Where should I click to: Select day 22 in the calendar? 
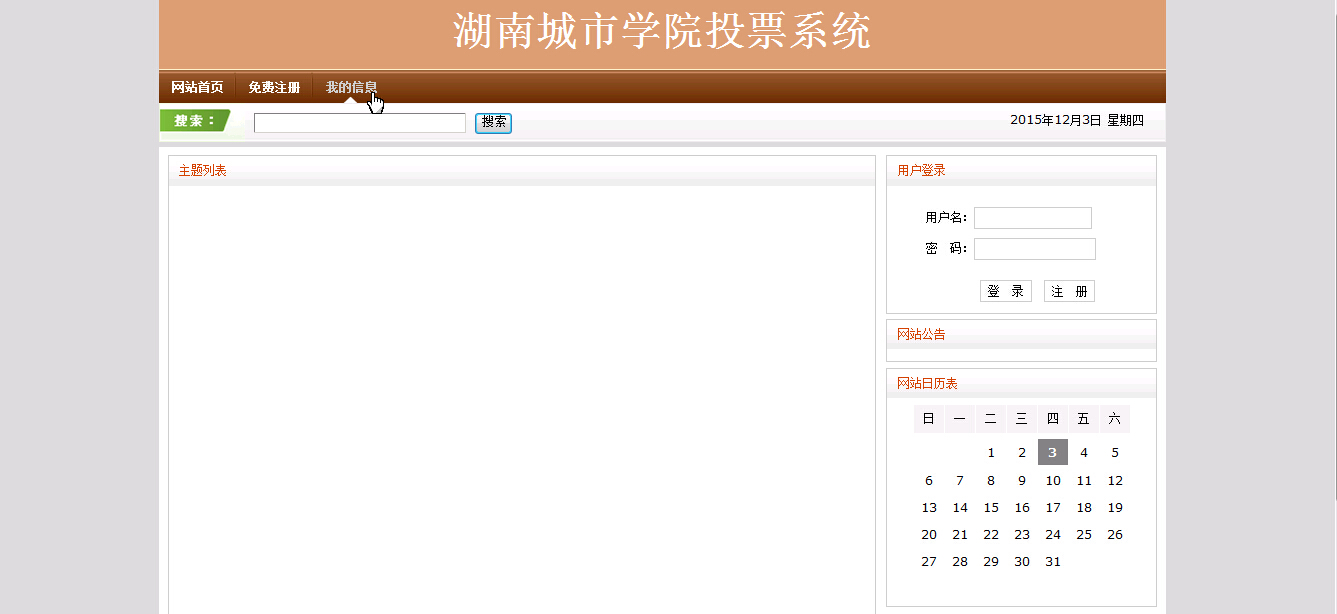coord(991,535)
